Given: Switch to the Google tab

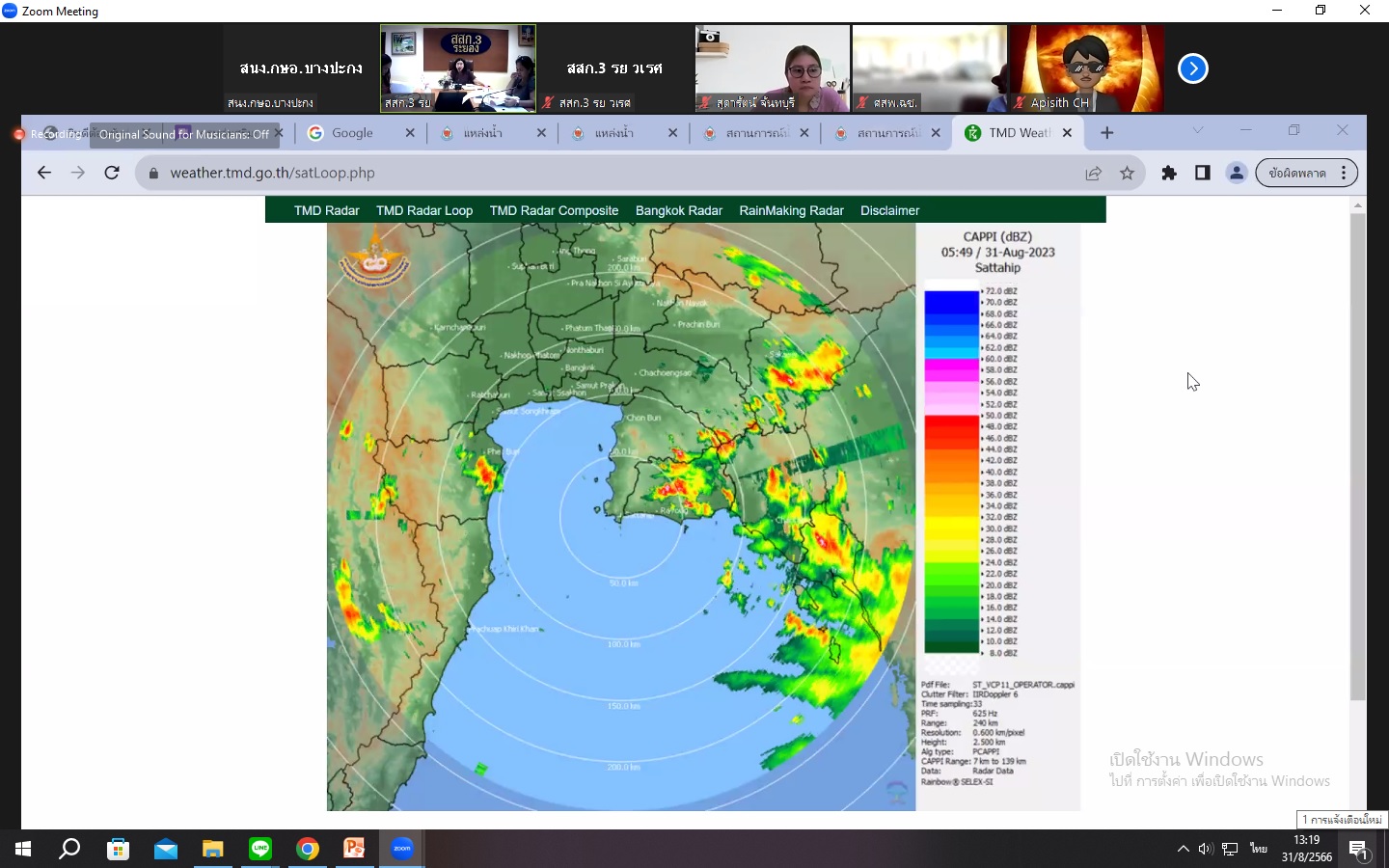Looking at the screenshot, I should tap(352, 133).
